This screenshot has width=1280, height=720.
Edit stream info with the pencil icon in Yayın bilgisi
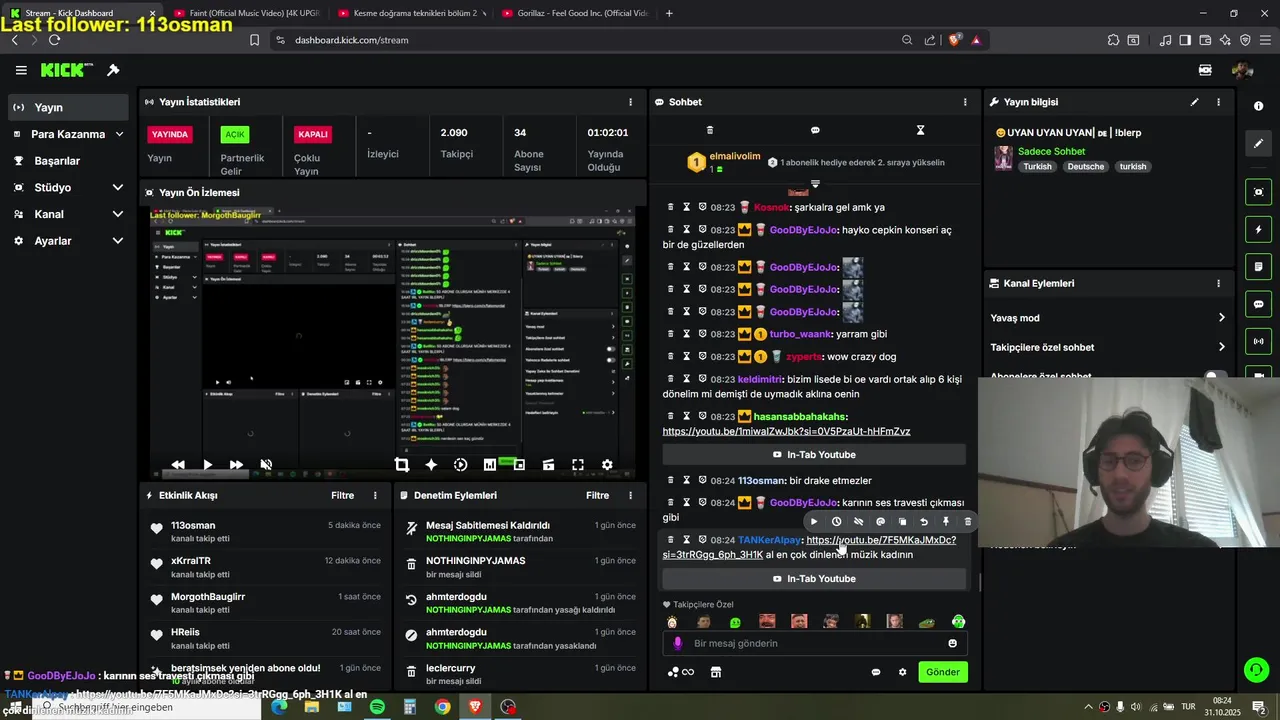(x=1194, y=102)
